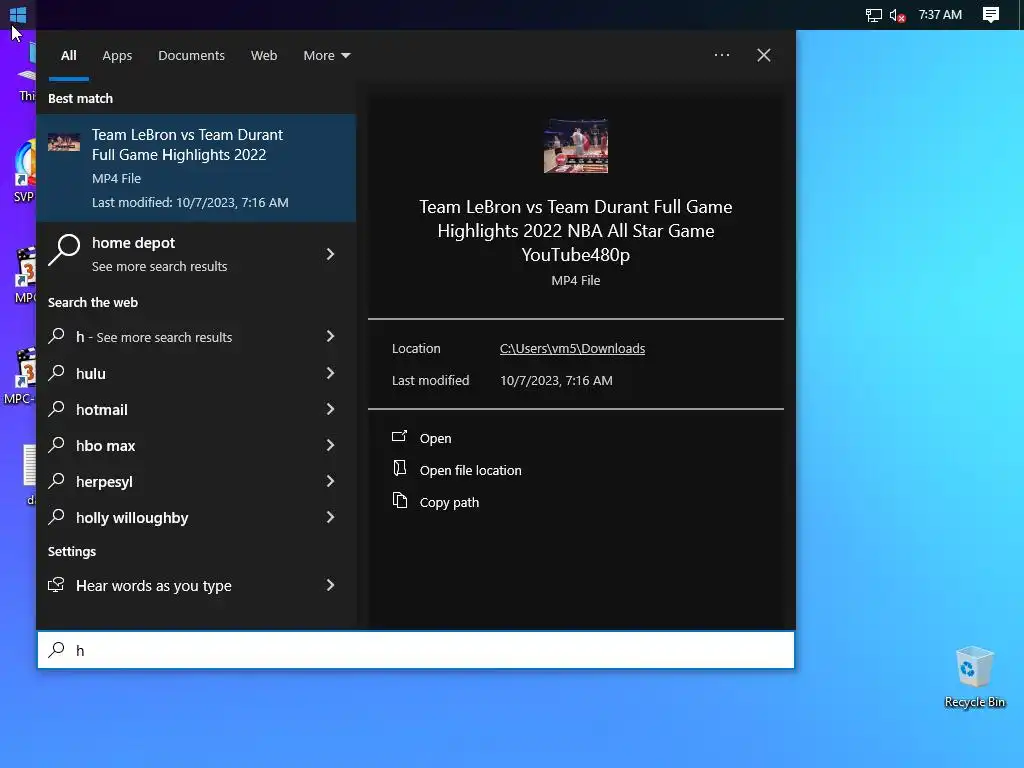Expand 'Hear words as you type' chevron
Screen dimensions: 1024x768
[x=330, y=584]
